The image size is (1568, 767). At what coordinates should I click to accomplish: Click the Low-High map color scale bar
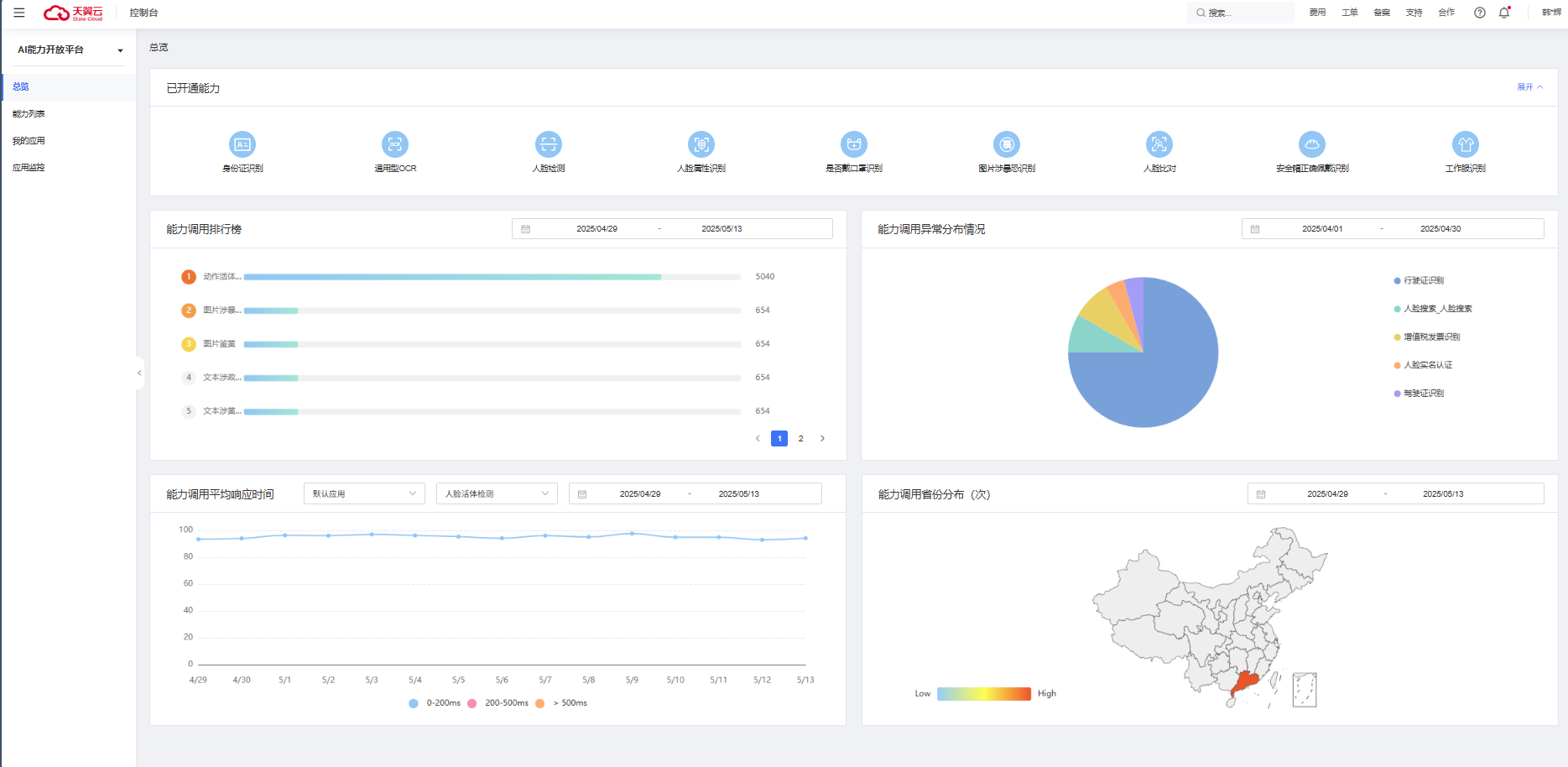click(x=984, y=694)
